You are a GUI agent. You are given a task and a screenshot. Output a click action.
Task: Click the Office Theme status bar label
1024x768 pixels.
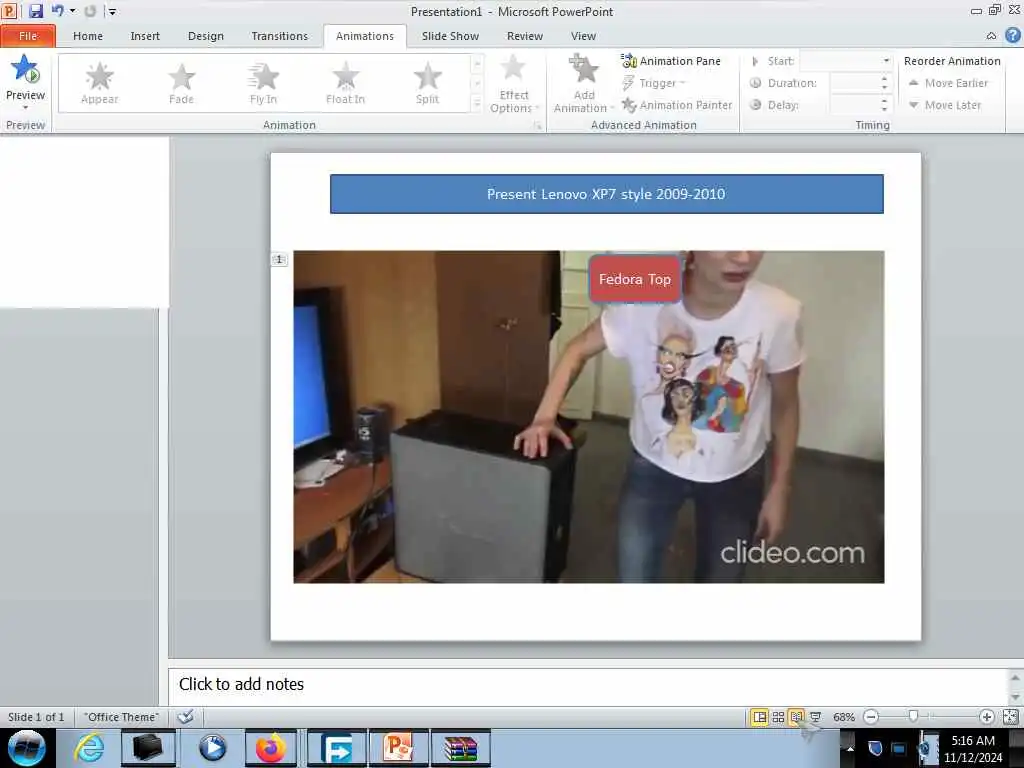click(121, 716)
